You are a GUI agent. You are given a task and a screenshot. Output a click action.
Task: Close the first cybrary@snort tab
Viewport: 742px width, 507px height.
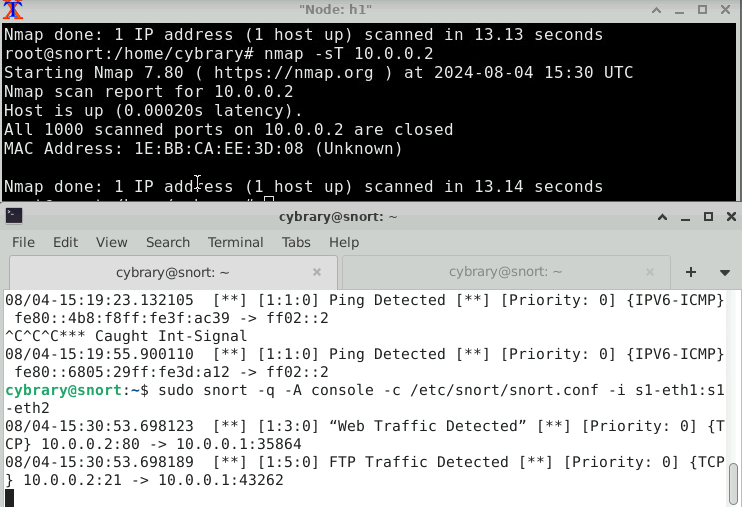point(317,272)
